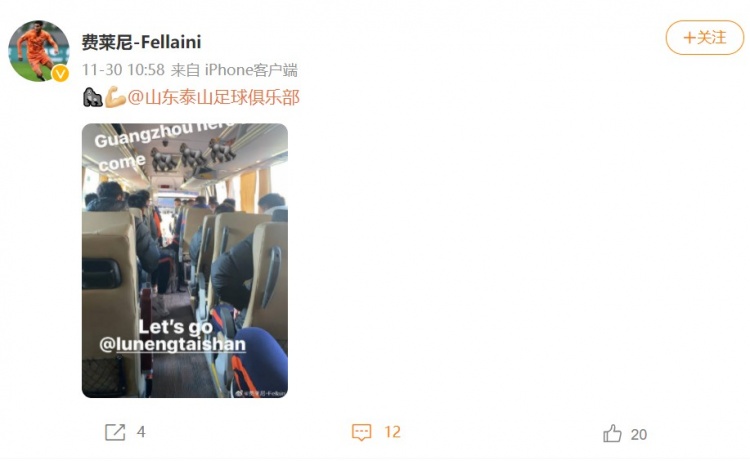
Task: Click the @lunengtaishan text in photo
Action: pos(173,344)
